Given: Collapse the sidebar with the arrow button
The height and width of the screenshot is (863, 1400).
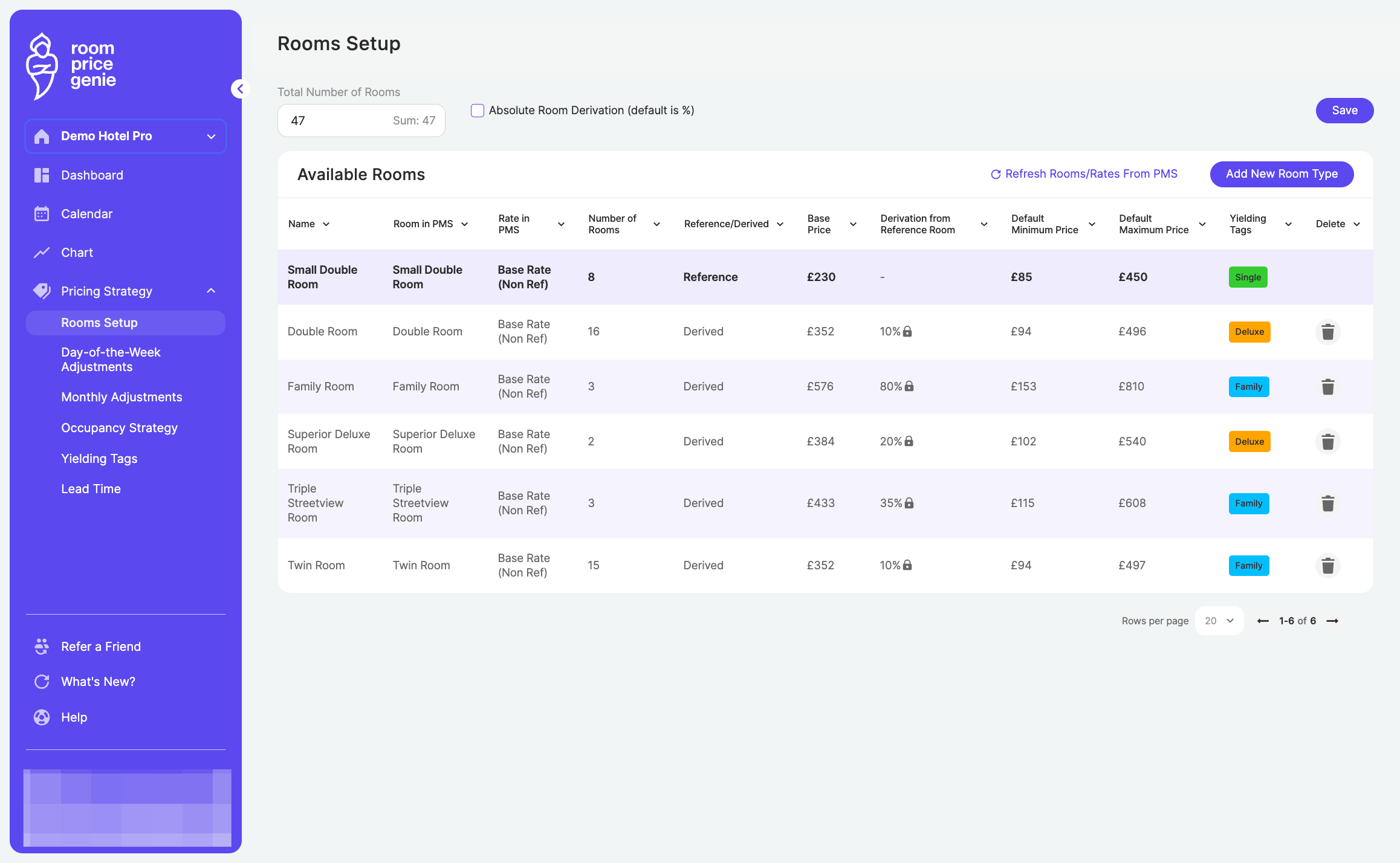Looking at the screenshot, I should click(x=240, y=89).
